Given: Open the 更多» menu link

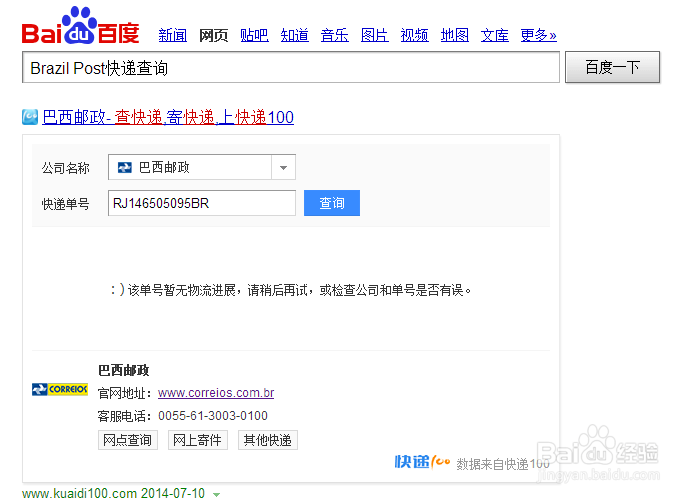Looking at the screenshot, I should (538, 35).
